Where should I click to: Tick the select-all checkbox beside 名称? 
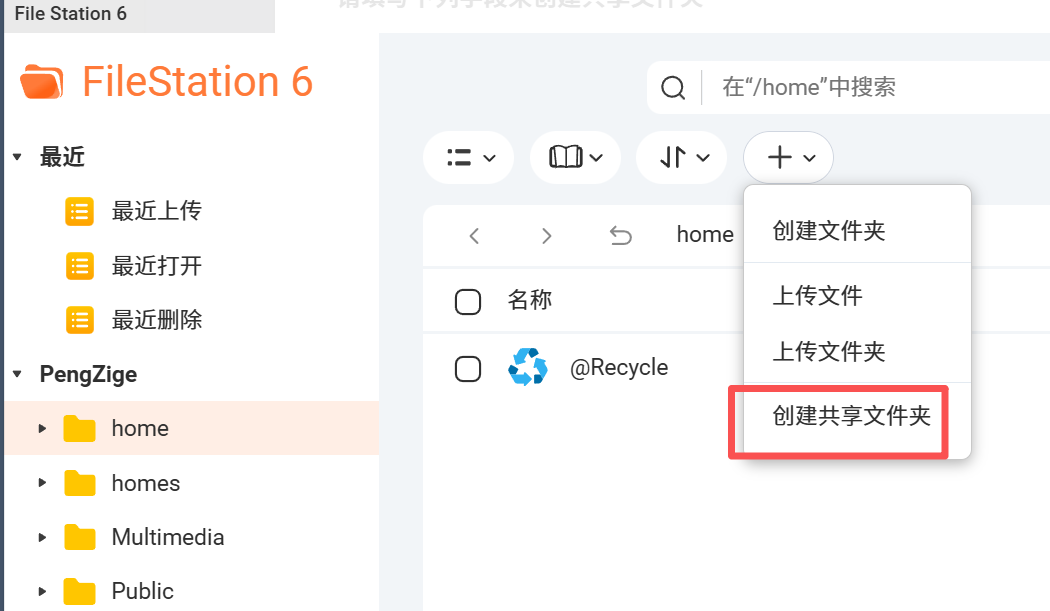(x=467, y=301)
